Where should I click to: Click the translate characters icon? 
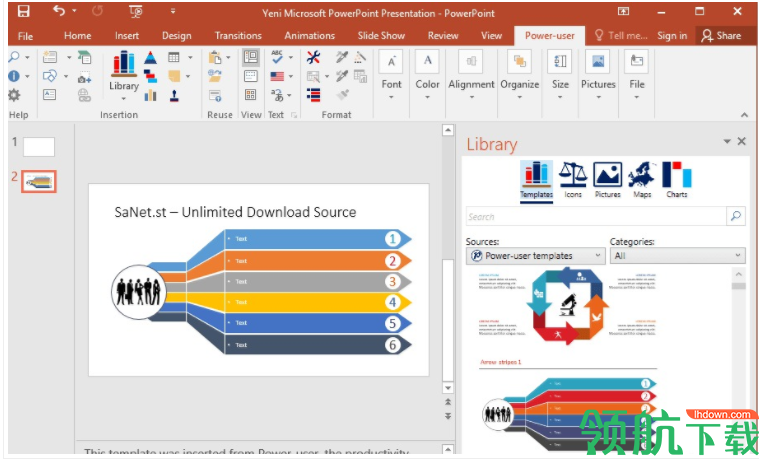277,95
